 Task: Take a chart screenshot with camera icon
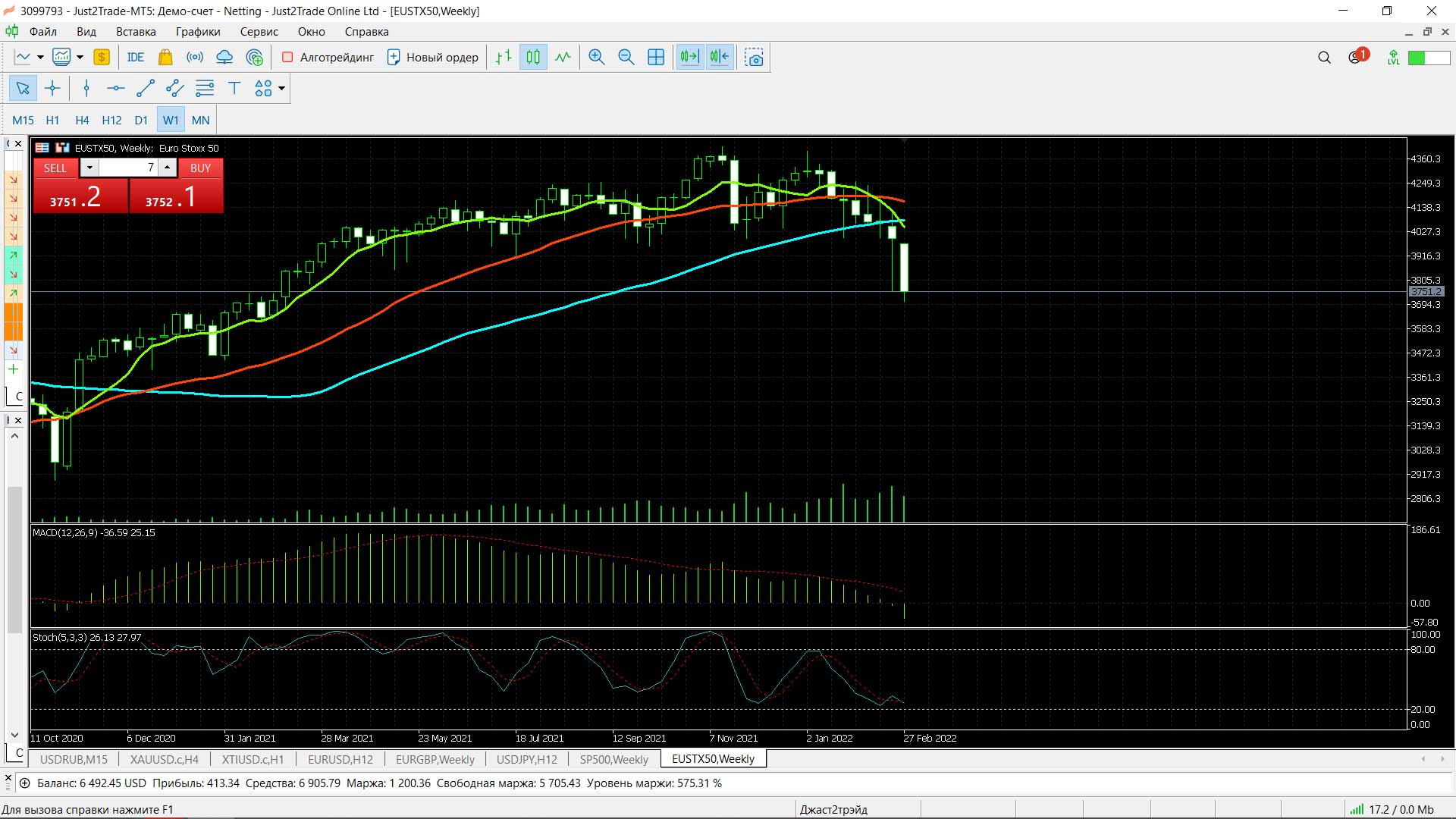754,57
